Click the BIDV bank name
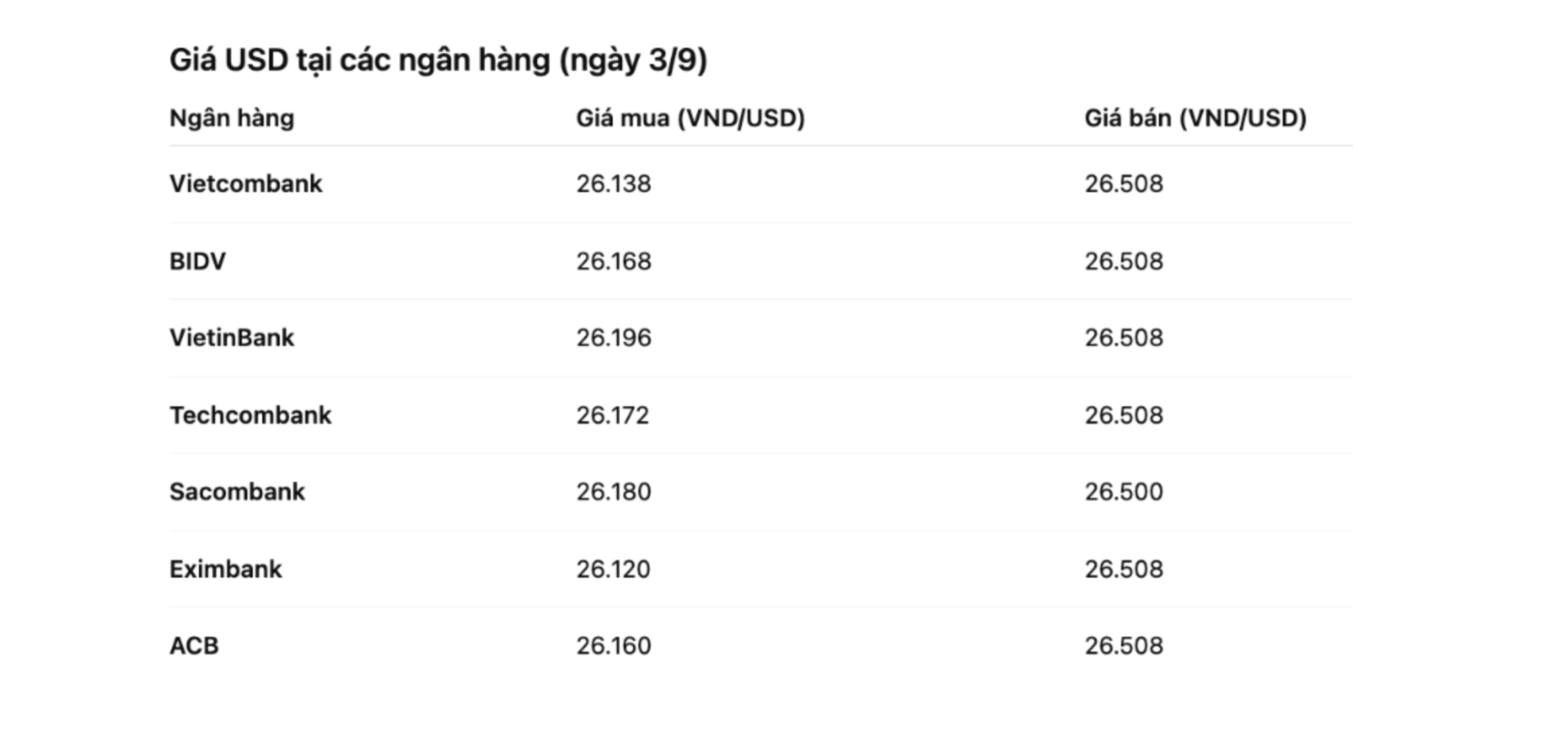 (x=198, y=261)
